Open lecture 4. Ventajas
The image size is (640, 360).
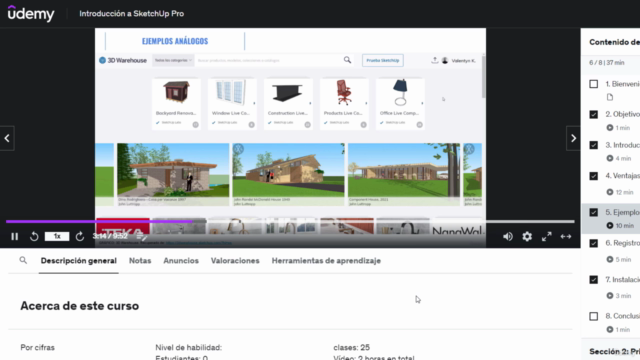point(622,176)
